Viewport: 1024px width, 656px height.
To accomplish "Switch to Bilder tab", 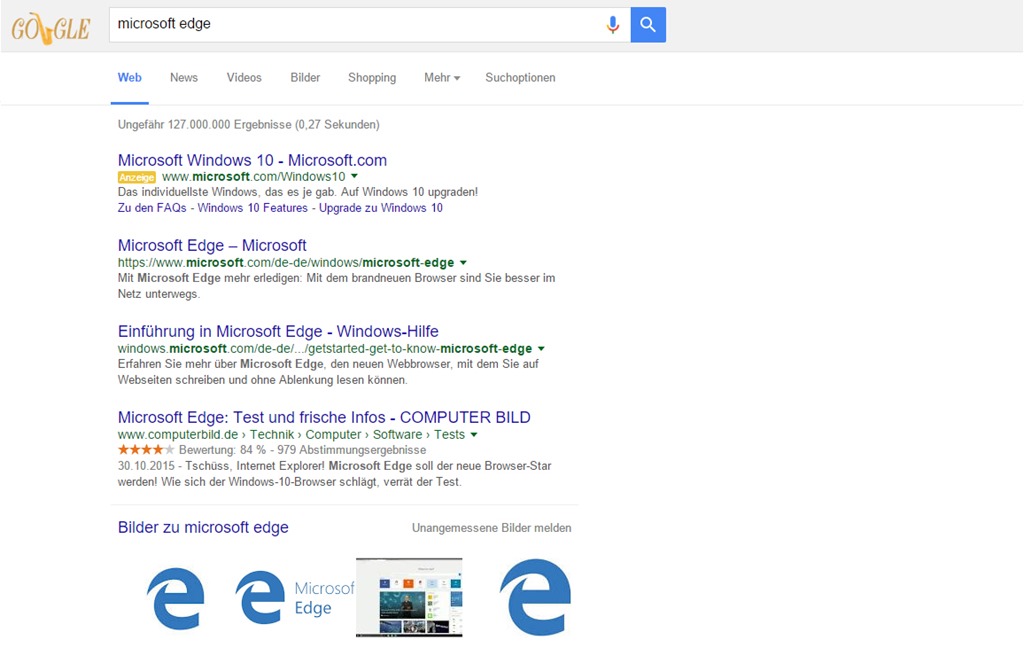I will coord(305,78).
